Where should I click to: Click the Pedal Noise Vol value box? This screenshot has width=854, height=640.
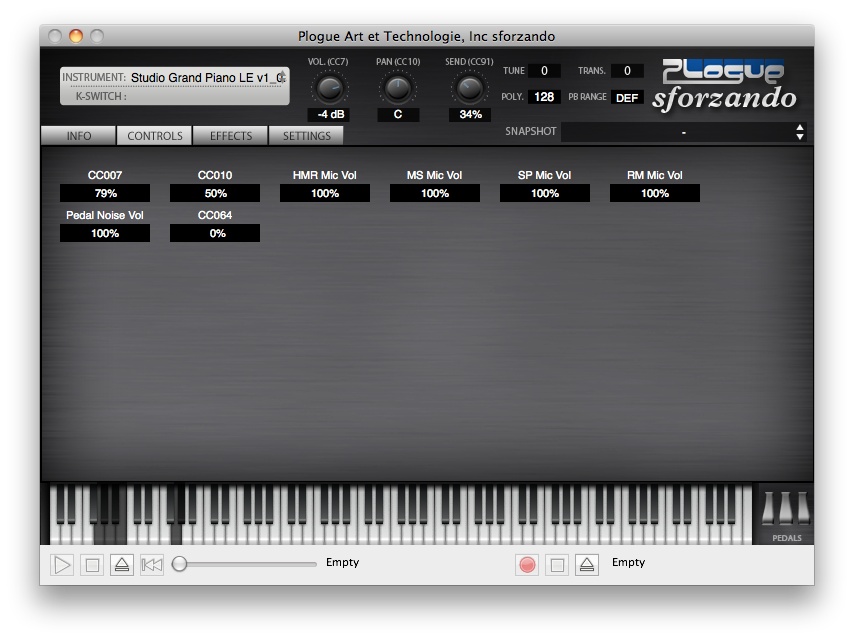(x=105, y=233)
